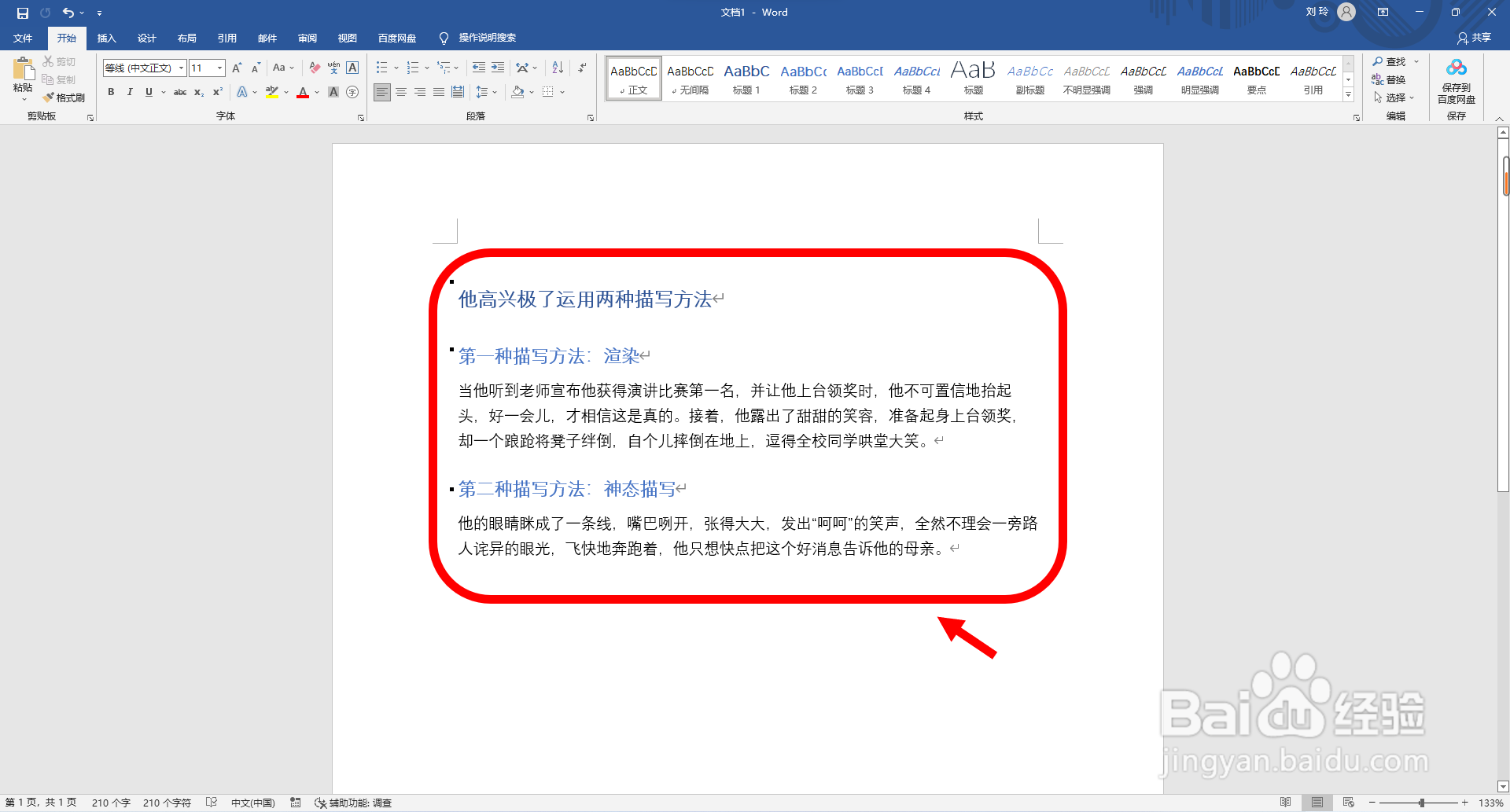Apply the Quote (引用) style
1510x812 pixels.
[1313, 79]
